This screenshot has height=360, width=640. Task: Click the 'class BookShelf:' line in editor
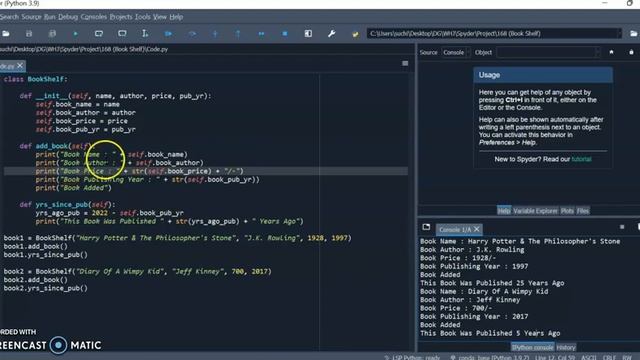(x=36, y=79)
